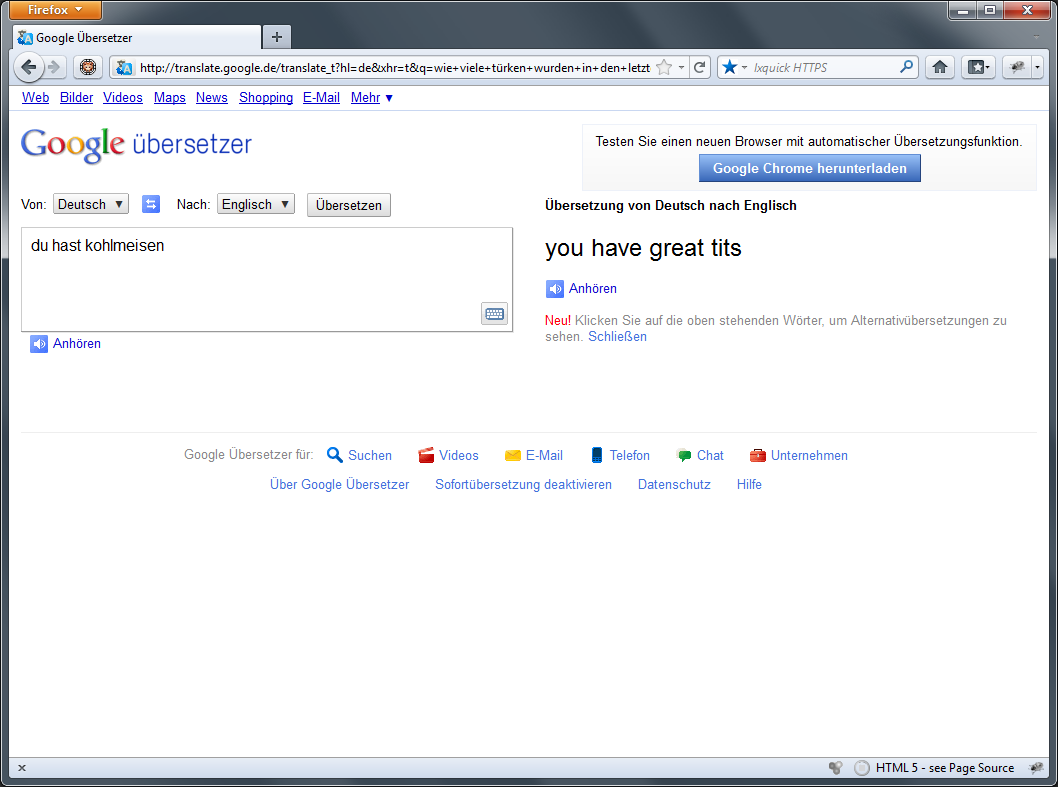Go back with the browser back arrow
The width and height of the screenshot is (1058, 787).
pos(28,67)
